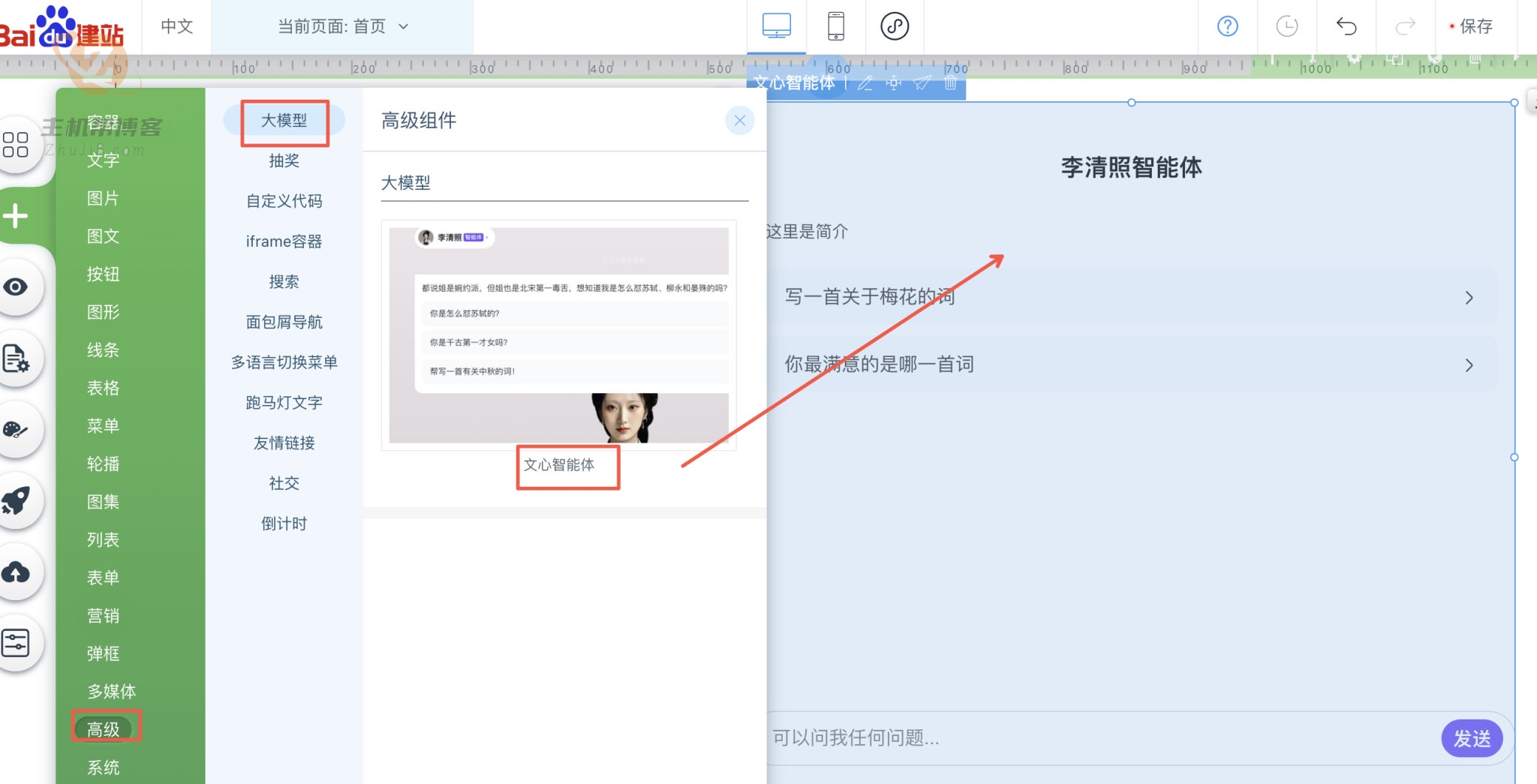Viewport: 1537px width, 784px height.
Task: Switch to desktop preview mode
Action: click(776, 26)
